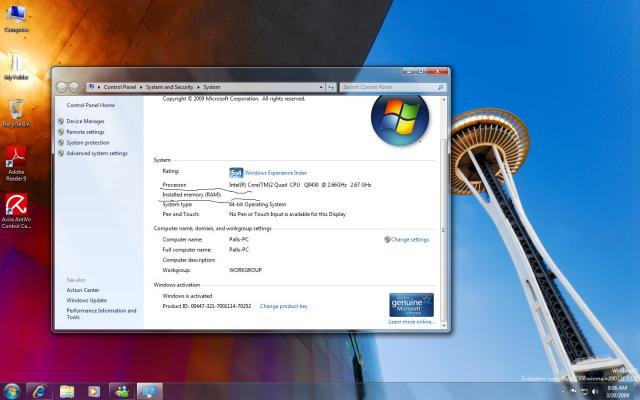Click the 'No Pen or Touch Input' text
640x400 pixels.
click(287, 214)
